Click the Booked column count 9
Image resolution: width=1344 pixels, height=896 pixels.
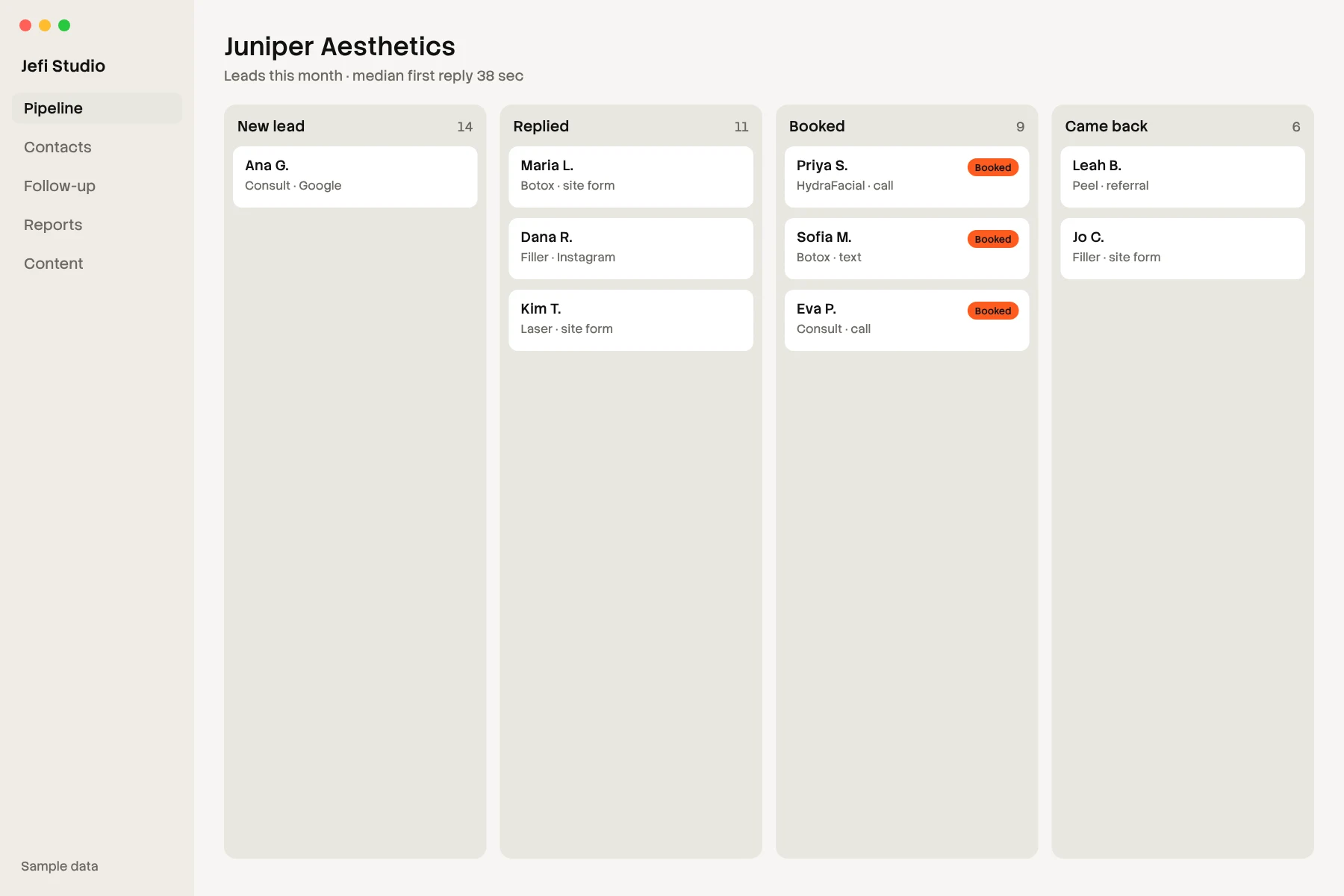[x=1020, y=127]
